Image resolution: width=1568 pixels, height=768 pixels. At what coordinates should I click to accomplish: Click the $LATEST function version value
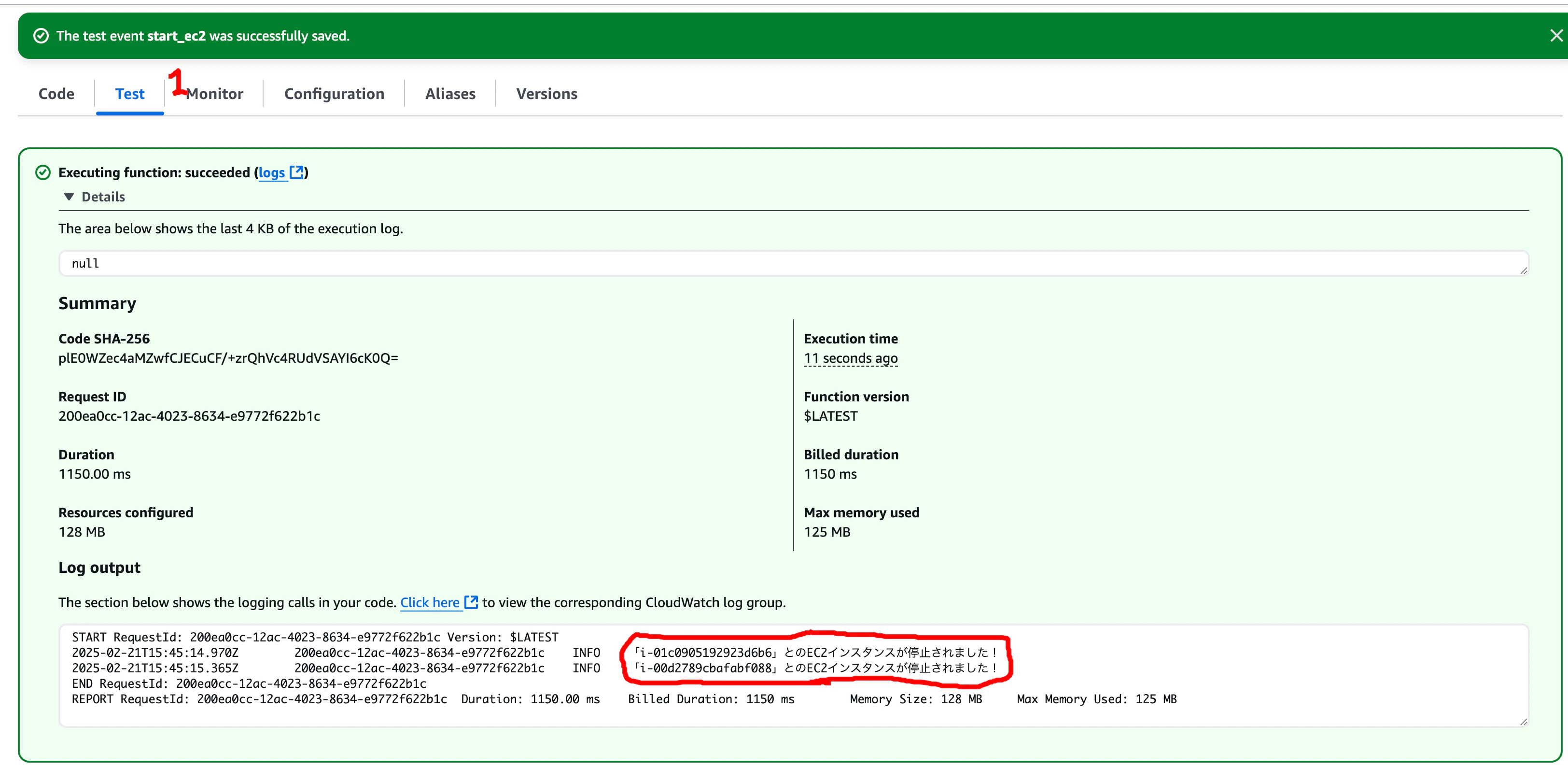pyautogui.click(x=830, y=416)
